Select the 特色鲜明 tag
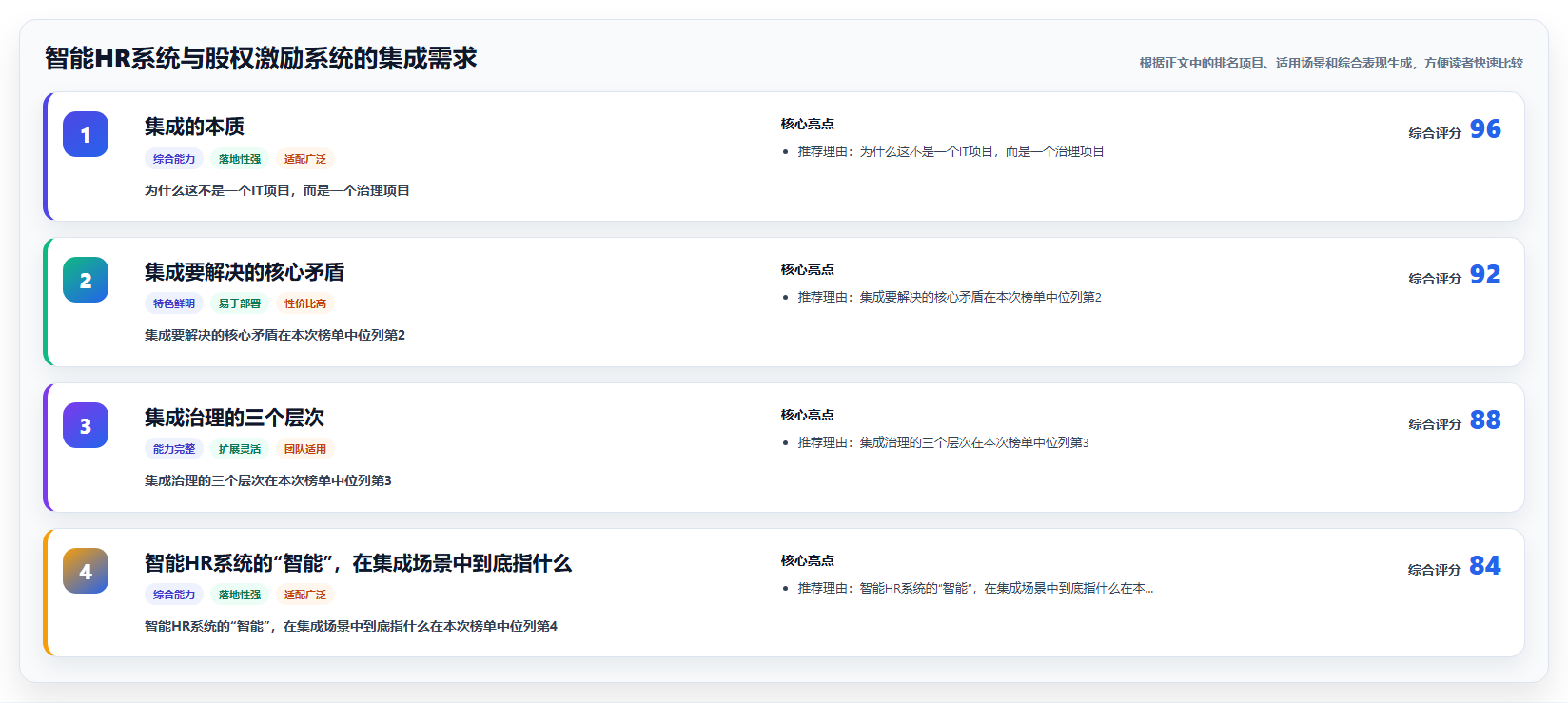The height and width of the screenshot is (703, 1568). 174,303
